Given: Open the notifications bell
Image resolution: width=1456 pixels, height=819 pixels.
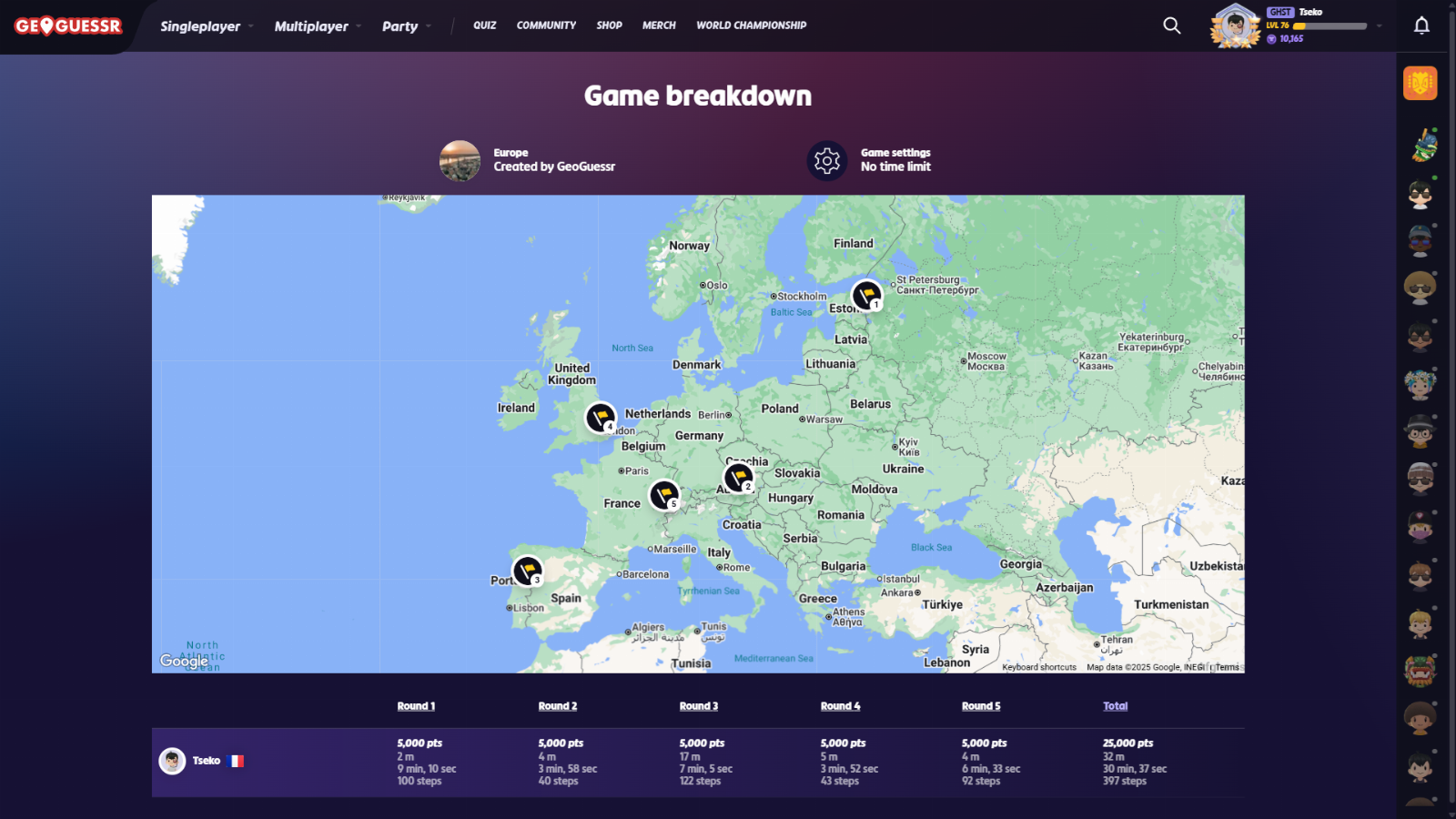Looking at the screenshot, I should tap(1421, 25).
